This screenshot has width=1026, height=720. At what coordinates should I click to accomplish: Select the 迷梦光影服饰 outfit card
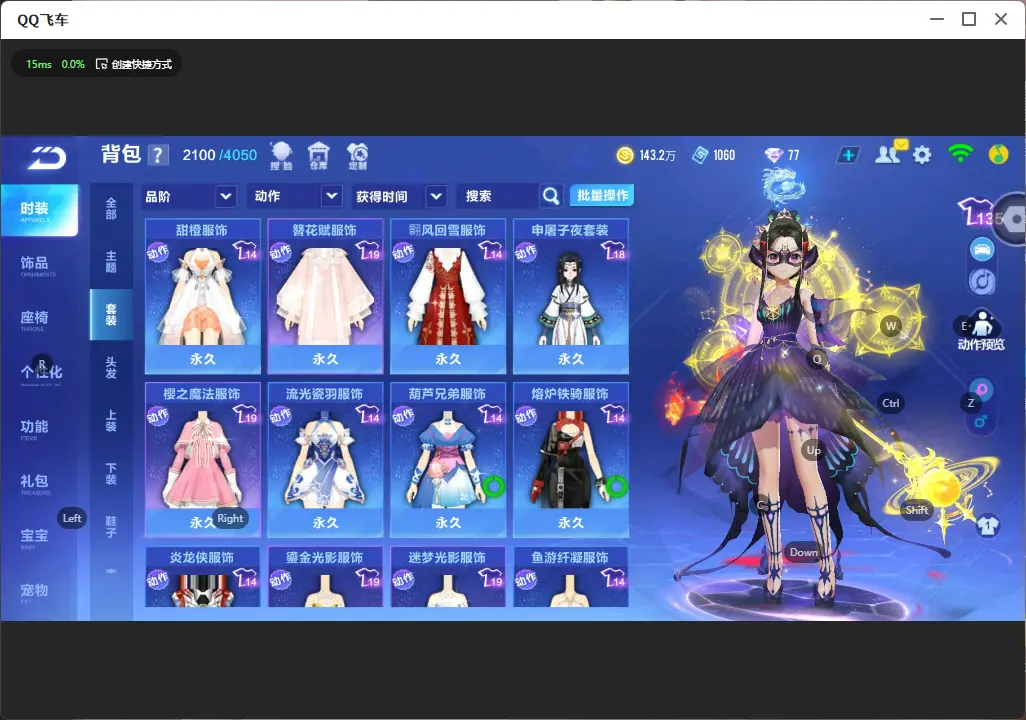tap(448, 577)
